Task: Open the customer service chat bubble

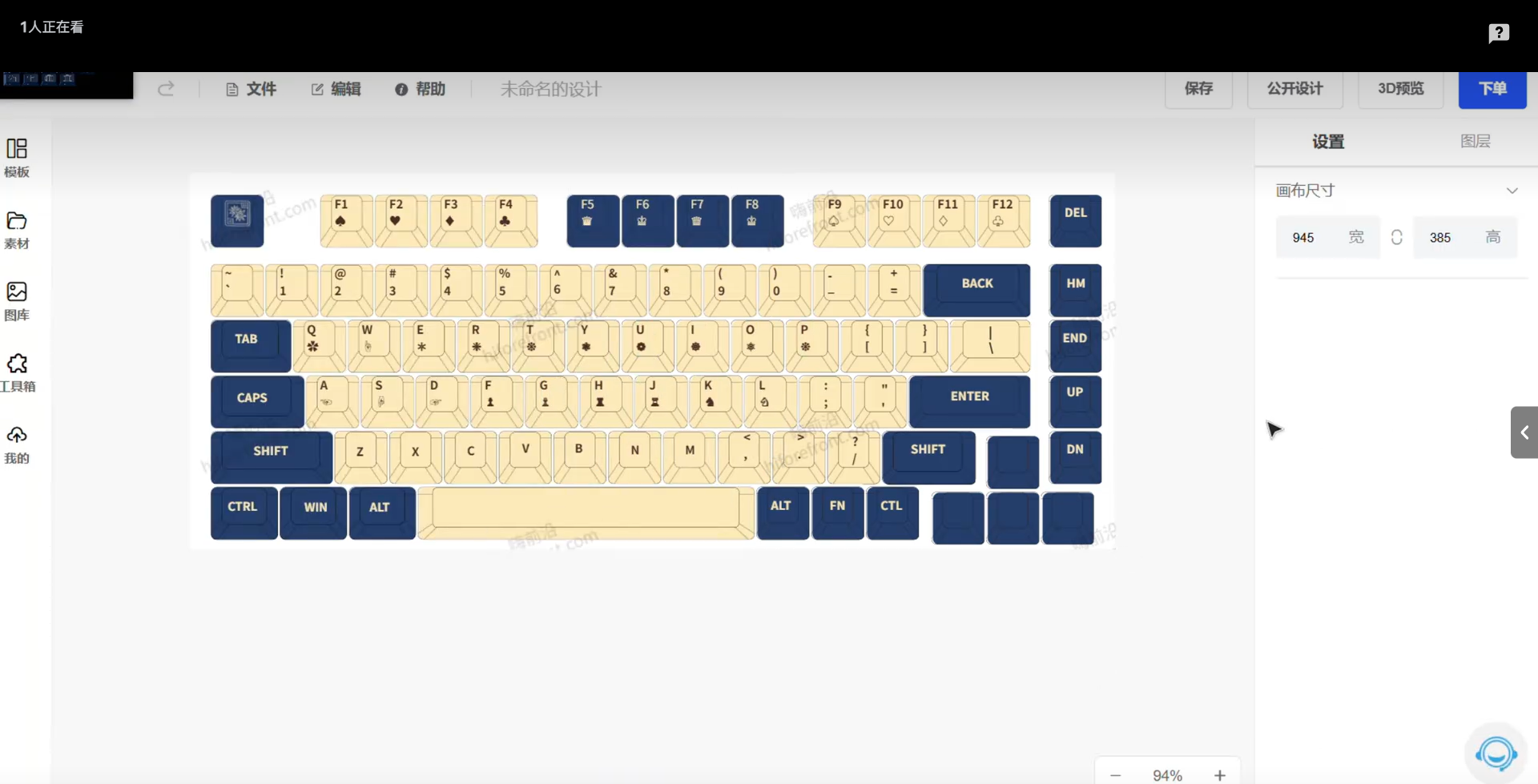Action: (x=1496, y=753)
